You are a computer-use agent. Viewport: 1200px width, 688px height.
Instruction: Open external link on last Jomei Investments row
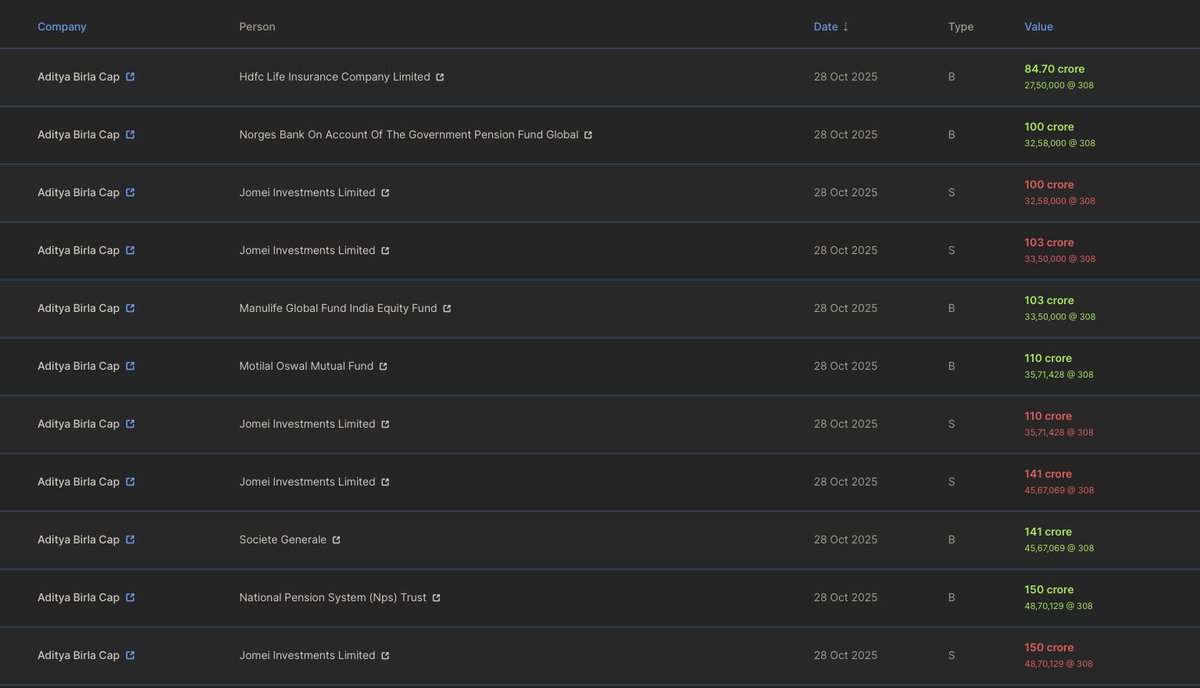click(x=385, y=654)
